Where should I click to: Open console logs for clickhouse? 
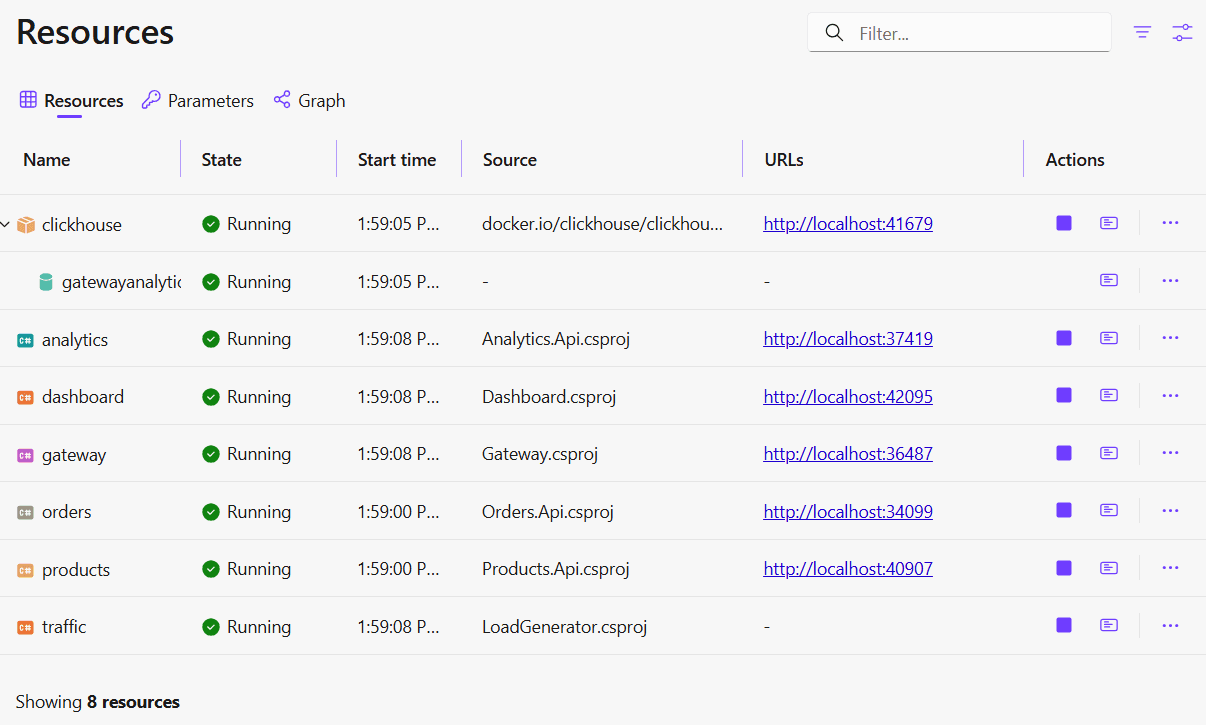pos(1109,223)
